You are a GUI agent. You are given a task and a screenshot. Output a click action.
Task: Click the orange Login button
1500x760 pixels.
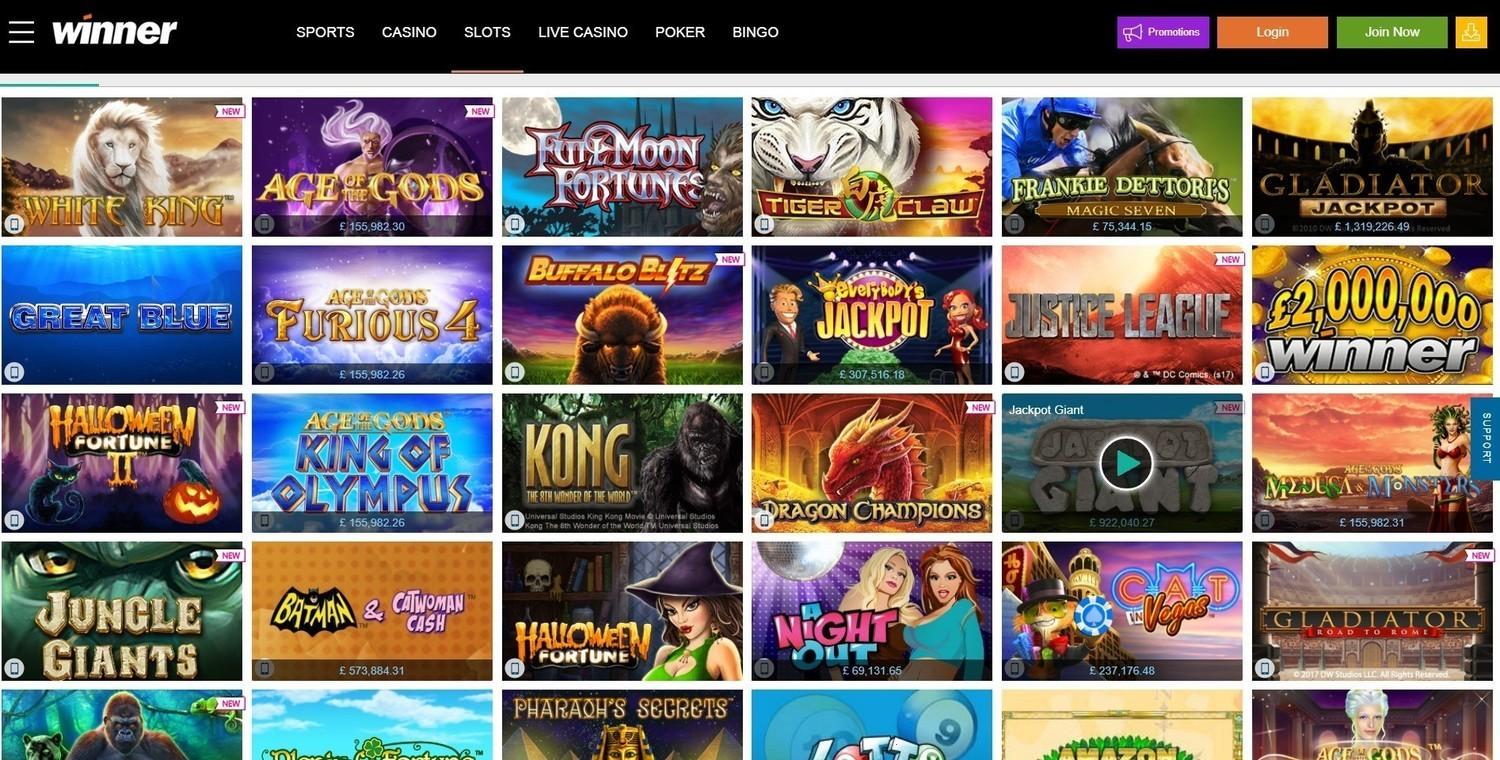click(x=1272, y=32)
